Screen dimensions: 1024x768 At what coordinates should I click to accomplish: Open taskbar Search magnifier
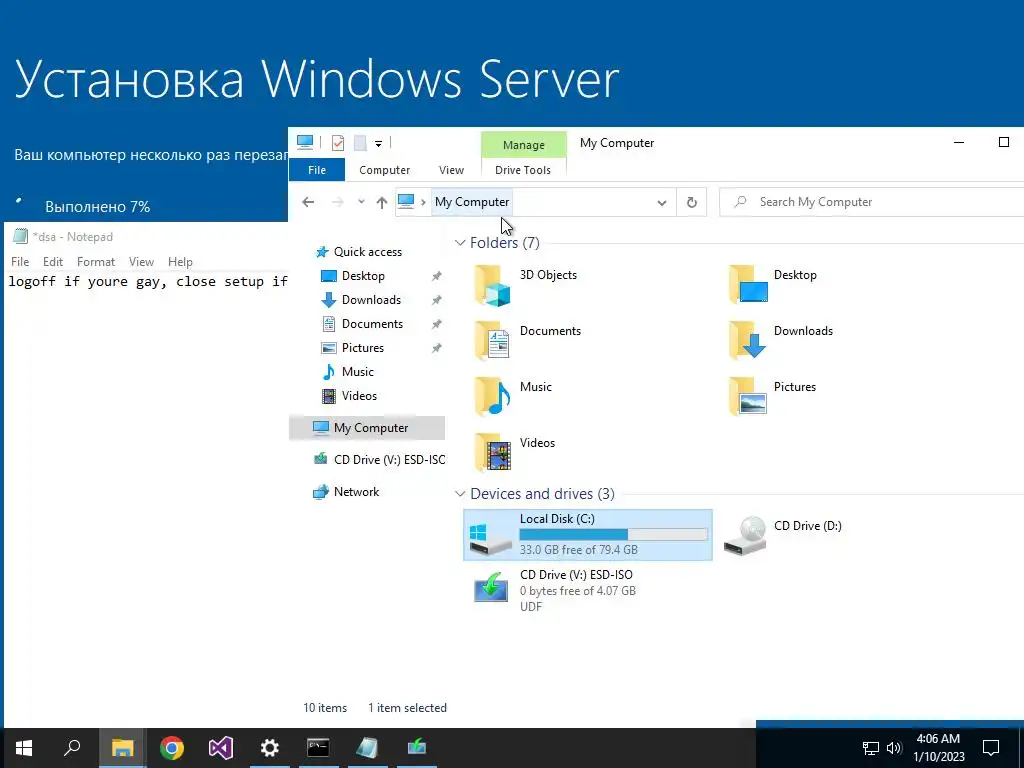(72, 748)
